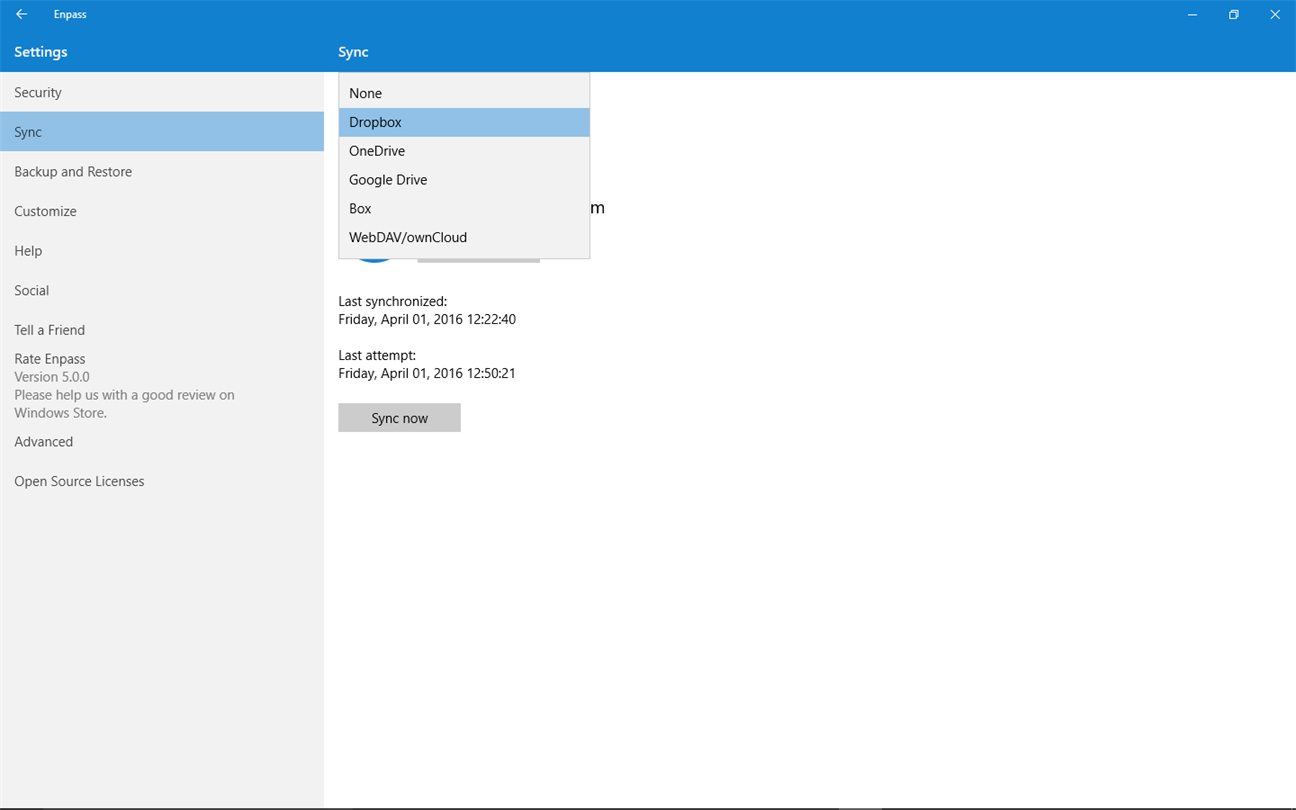Screen dimensions: 1296x810
Task: Close the Enpass window
Action: (x=1275, y=15)
